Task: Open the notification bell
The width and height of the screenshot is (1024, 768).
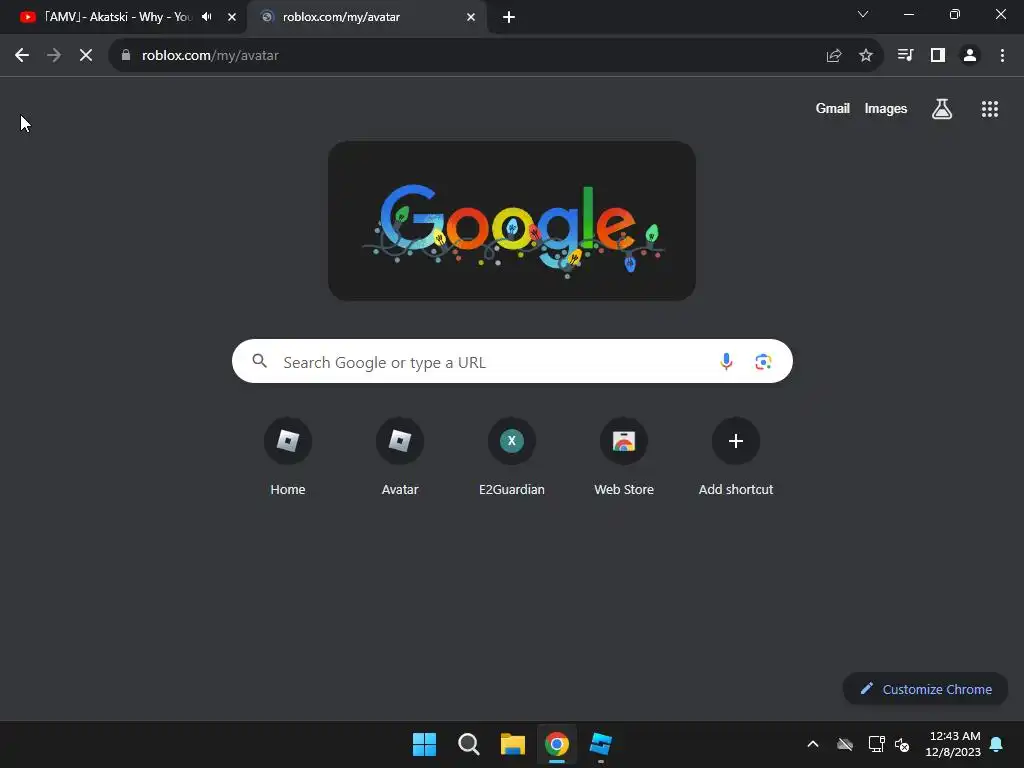Action: (x=997, y=744)
